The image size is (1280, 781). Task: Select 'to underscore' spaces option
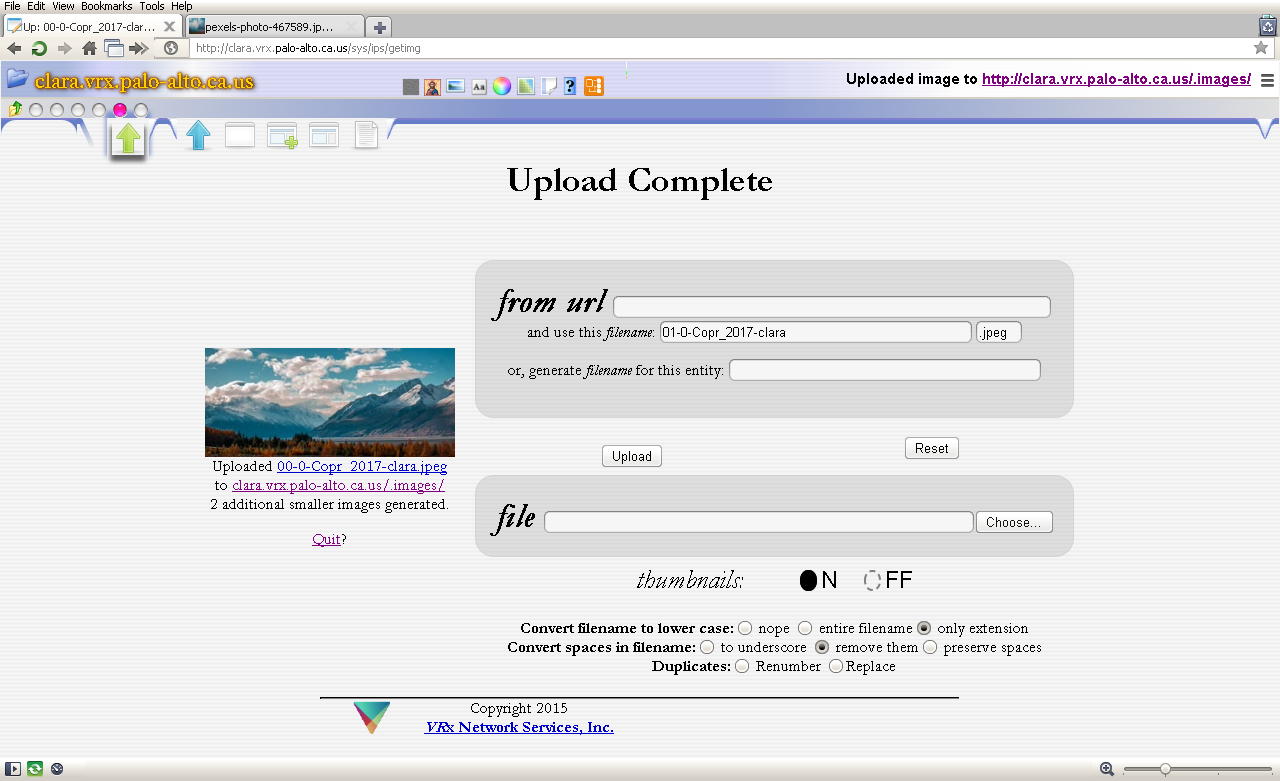click(707, 647)
